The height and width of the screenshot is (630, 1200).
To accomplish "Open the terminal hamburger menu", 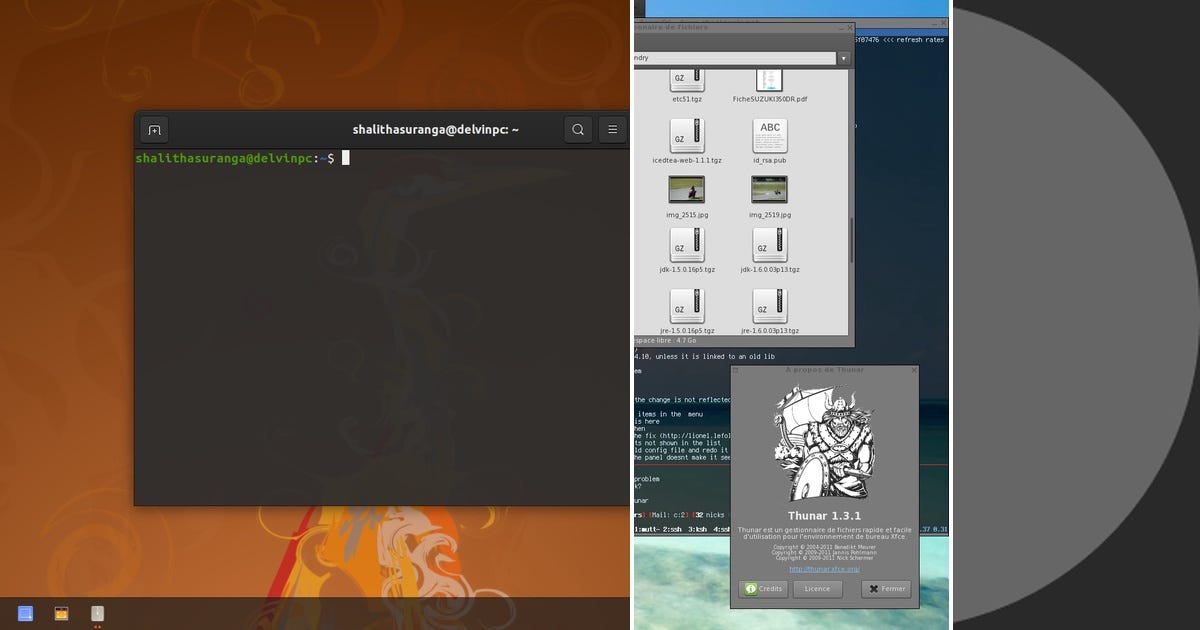I will (x=612, y=129).
